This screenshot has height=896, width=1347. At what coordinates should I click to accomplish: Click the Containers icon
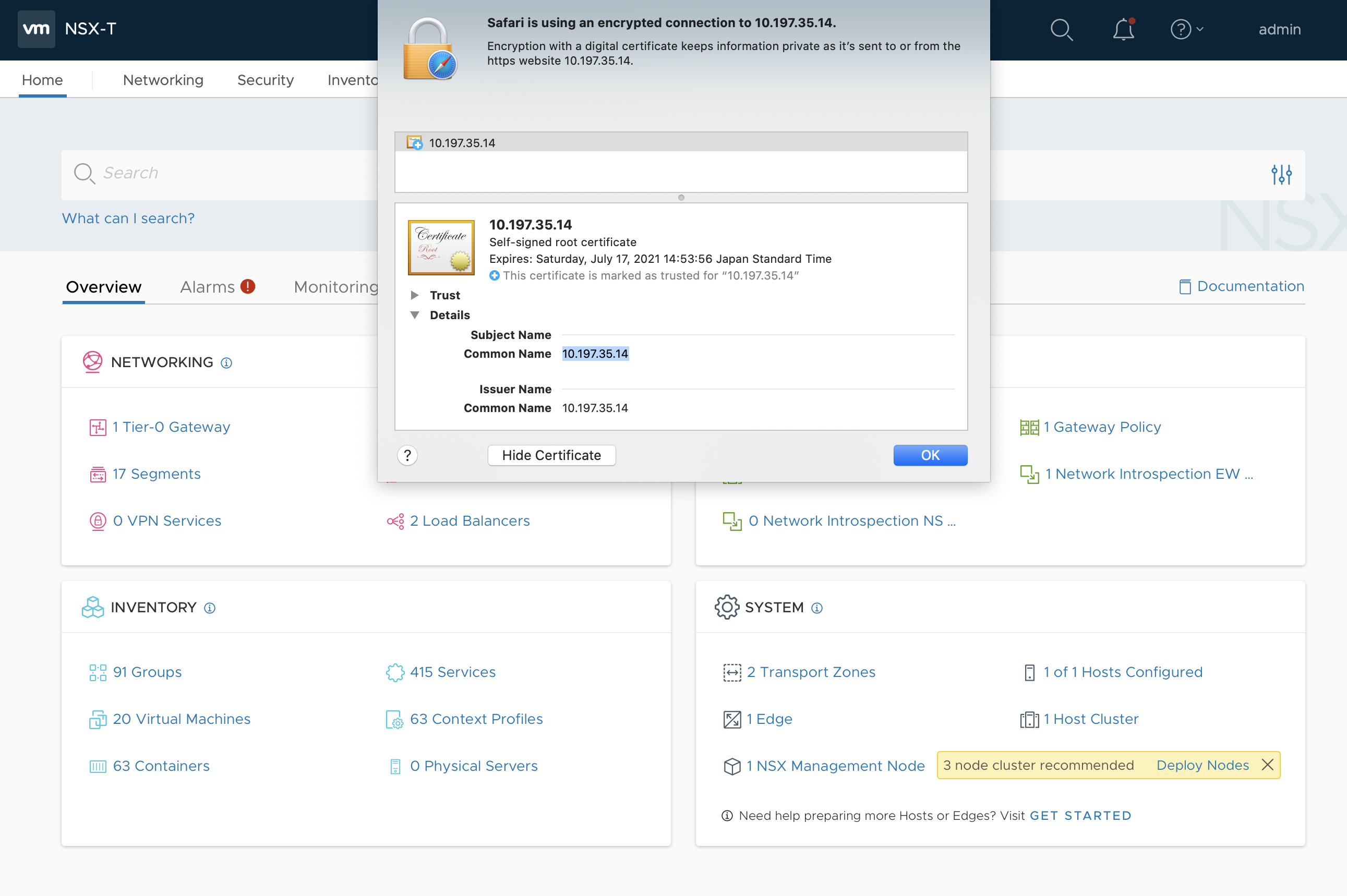point(98,766)
